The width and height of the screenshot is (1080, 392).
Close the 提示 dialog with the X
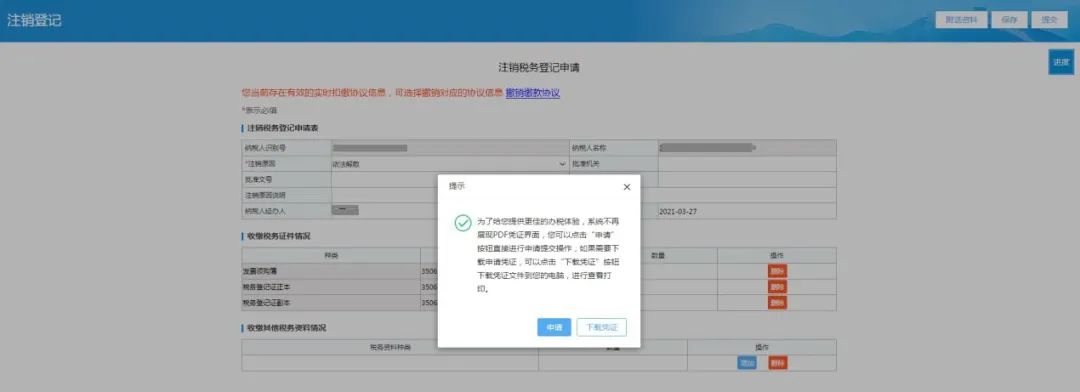click(x=626, y=187)
